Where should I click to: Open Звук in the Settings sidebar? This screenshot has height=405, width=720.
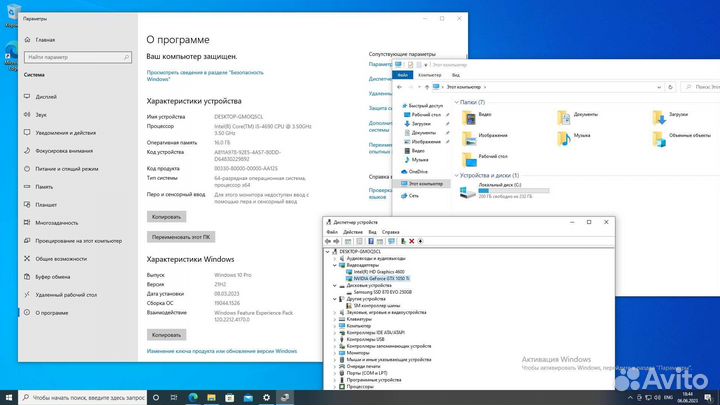[x=41, y=115]
